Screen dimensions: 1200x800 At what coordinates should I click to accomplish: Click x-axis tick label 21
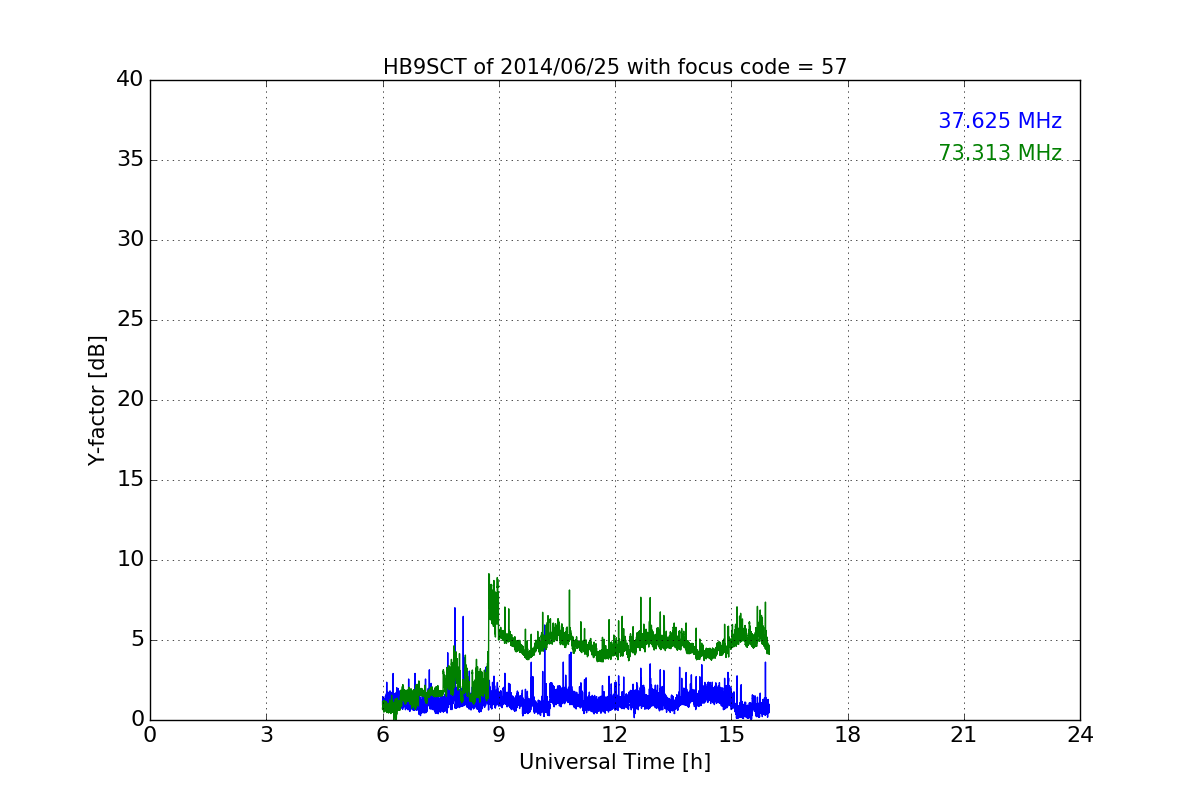964,735
